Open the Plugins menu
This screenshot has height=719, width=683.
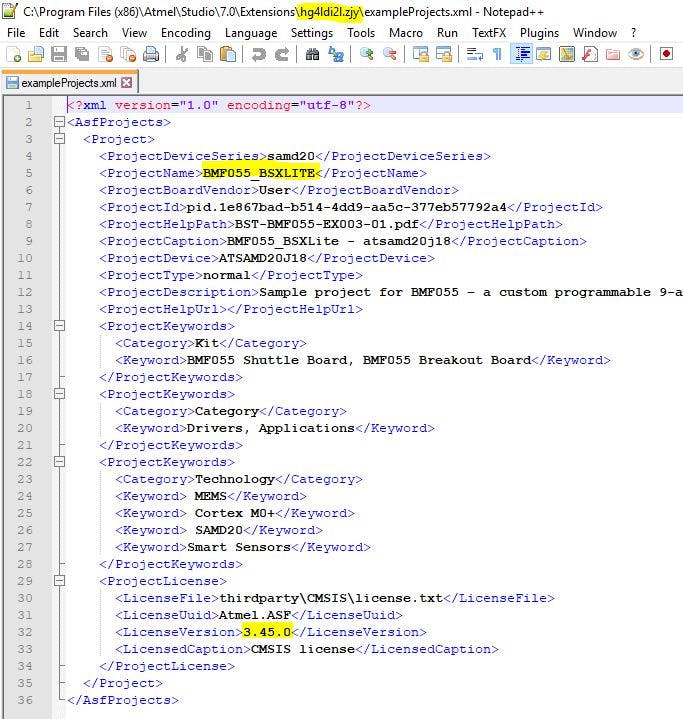click(539, 32)
